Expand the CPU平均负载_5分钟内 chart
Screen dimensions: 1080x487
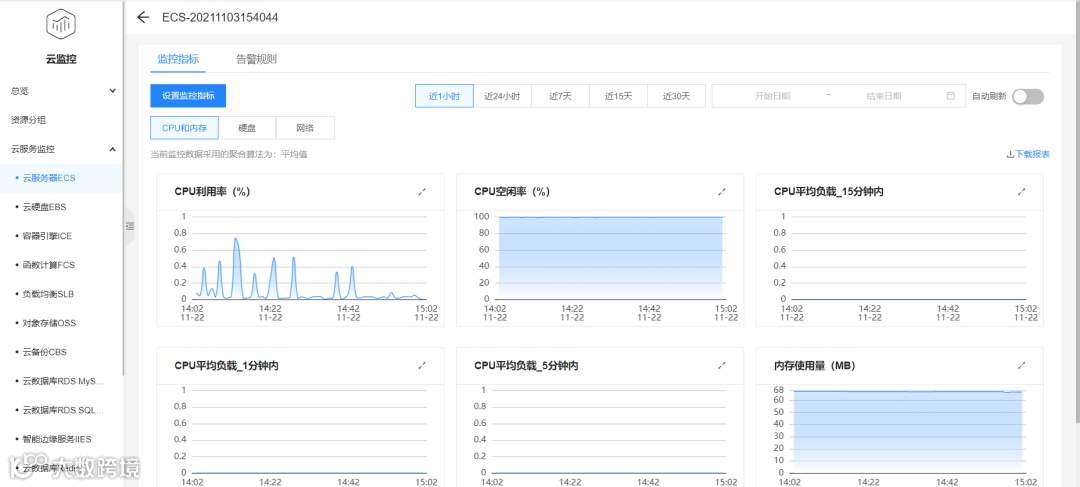point(722,366)
